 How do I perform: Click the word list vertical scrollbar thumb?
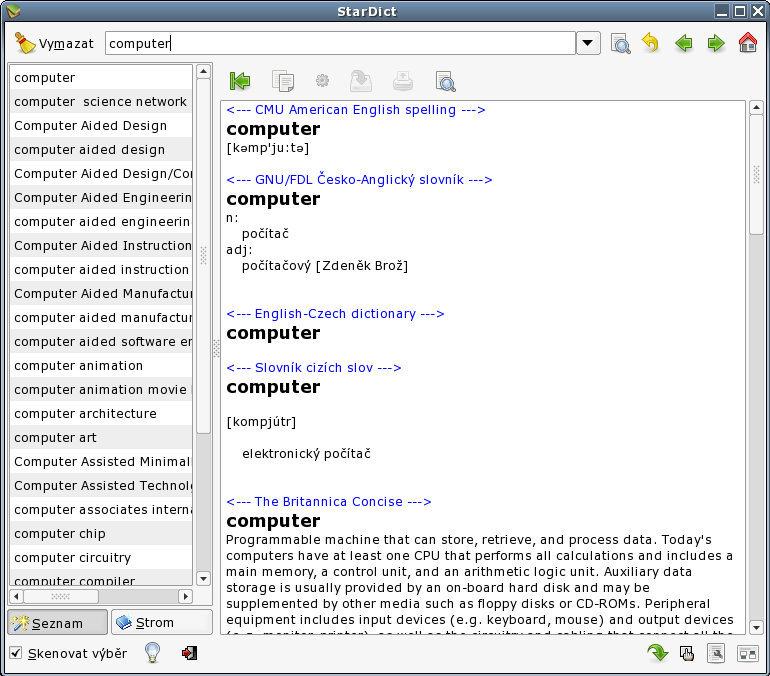point(203,256)
